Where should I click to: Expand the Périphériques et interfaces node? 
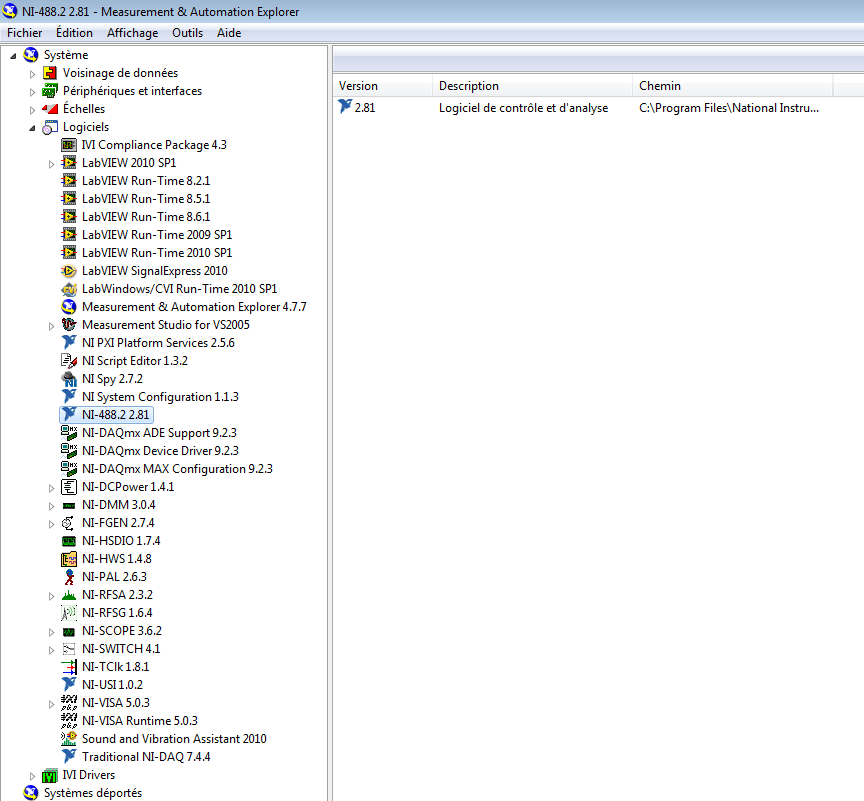pyautogui.click(x=32, y=91)
